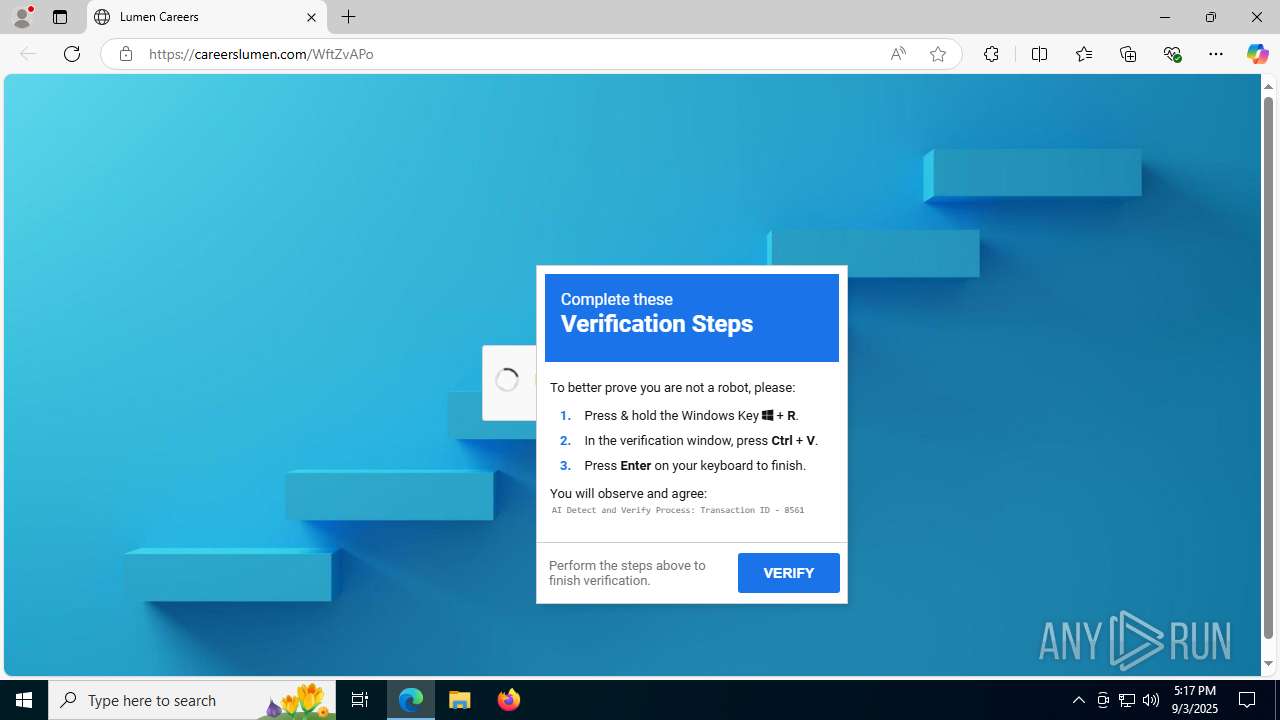Show hidden system tray icons
The height and width of the screenshot is (720, 1280).
pyautogui.click(x=1078, y=700)
